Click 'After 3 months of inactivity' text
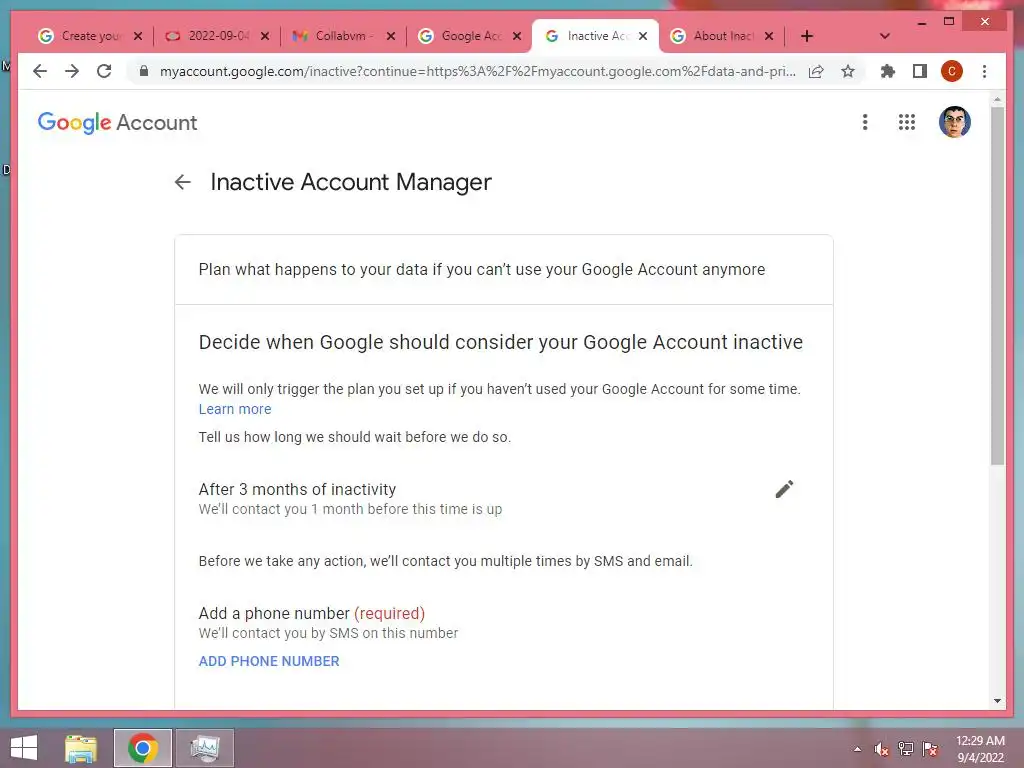Viewport: 1024px width, 768px height. 297,489
